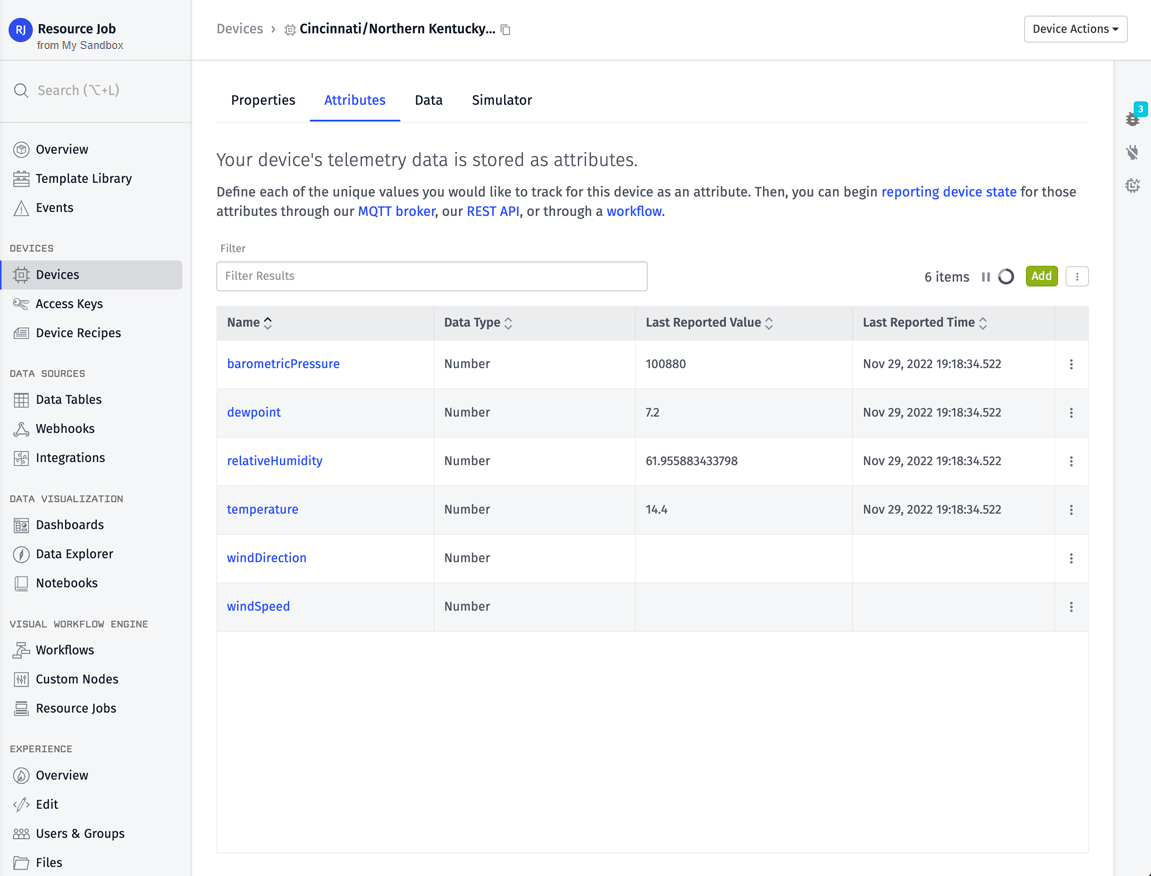The image size is (1151, 876).
Task: Pause the attribute list auto-refresh
Action: (x=986, y=277)
